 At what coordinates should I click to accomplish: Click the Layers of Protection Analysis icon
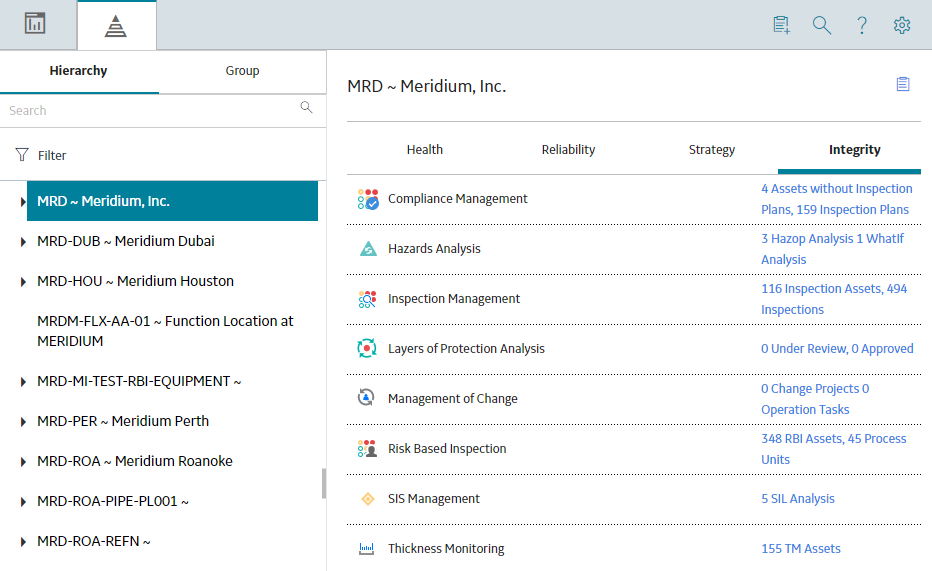pyautogui.click(x=367, y=348)
